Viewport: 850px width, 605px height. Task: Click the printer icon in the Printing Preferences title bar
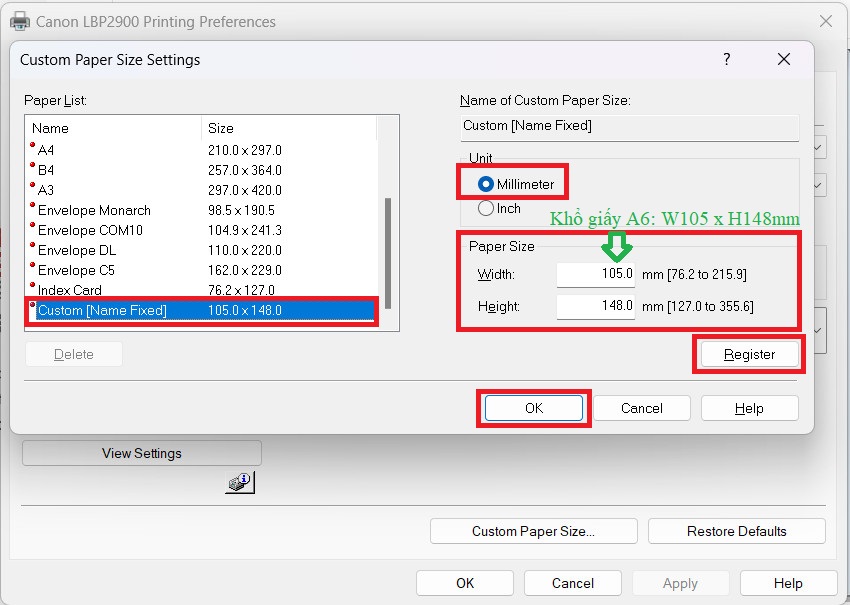click(20, 21)
